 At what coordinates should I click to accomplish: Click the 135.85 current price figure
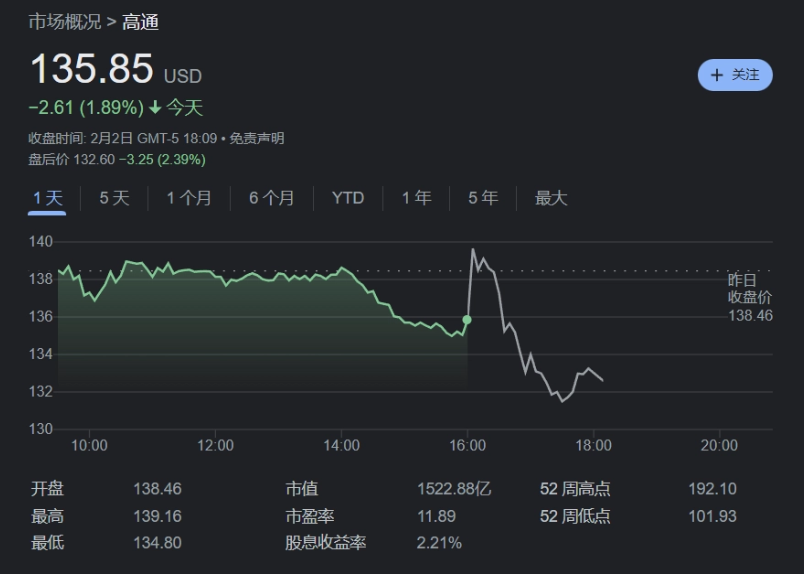click(x=92, y=68)
